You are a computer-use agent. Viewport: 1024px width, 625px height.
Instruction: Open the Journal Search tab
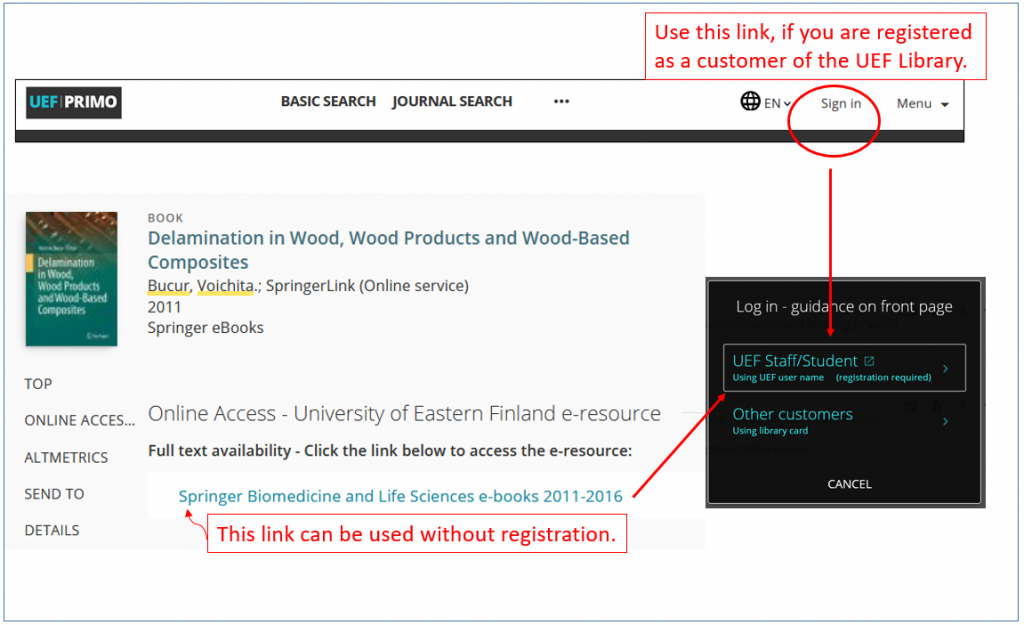[x=452, y=101]
